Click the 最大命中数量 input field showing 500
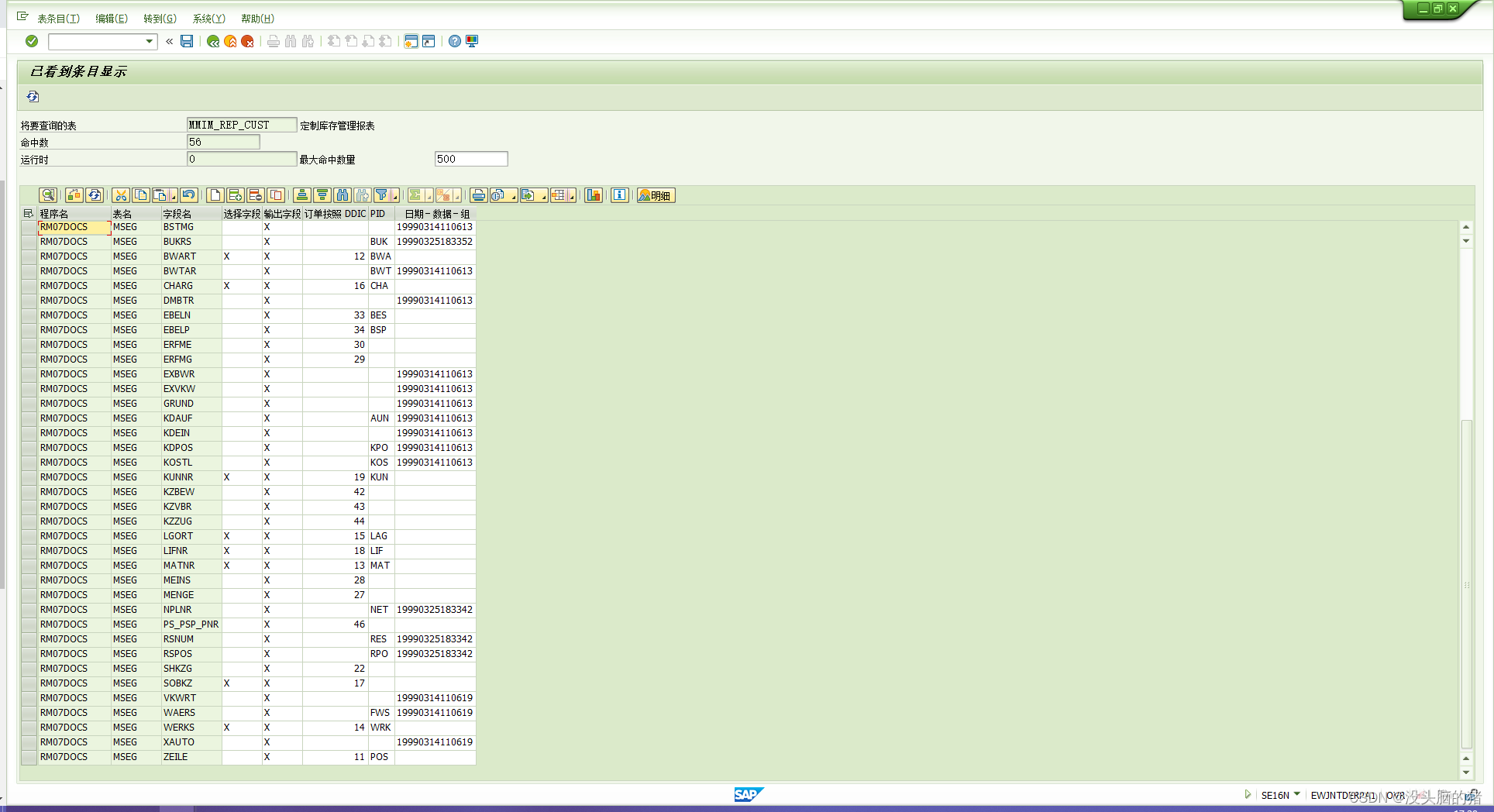The image size is (1494, 812). coord(470,158)
